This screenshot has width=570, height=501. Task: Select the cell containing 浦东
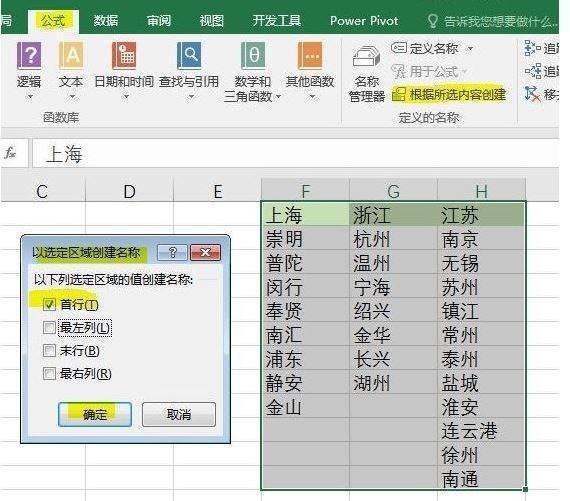pyautogui.click(x=305, y=358)
